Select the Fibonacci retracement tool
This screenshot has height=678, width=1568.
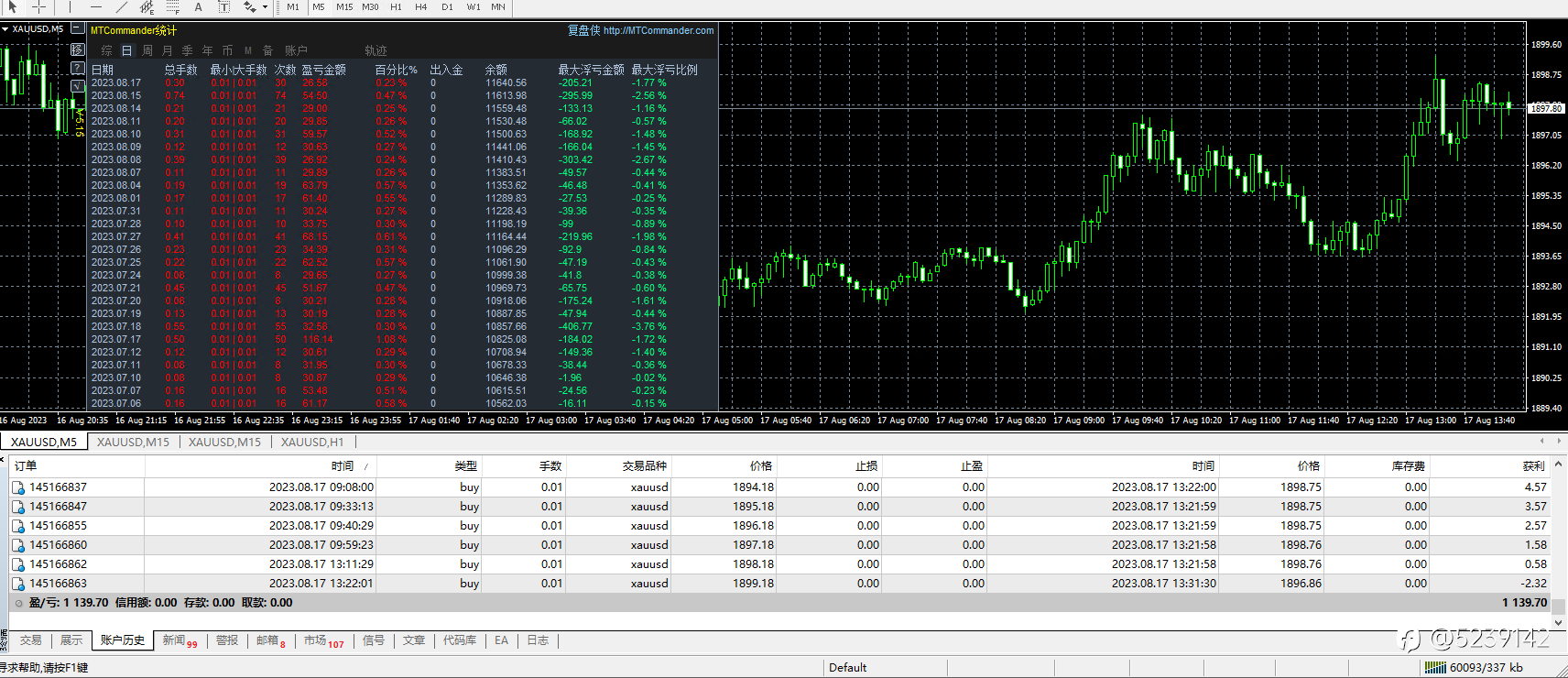click(x=172, y=6)
